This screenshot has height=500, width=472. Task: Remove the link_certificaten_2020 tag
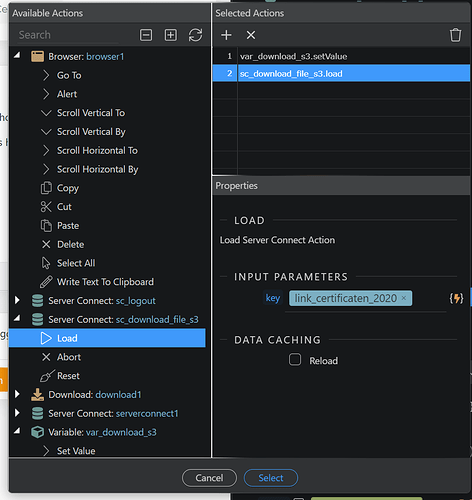pyautogui.click(x=404, y=298)
